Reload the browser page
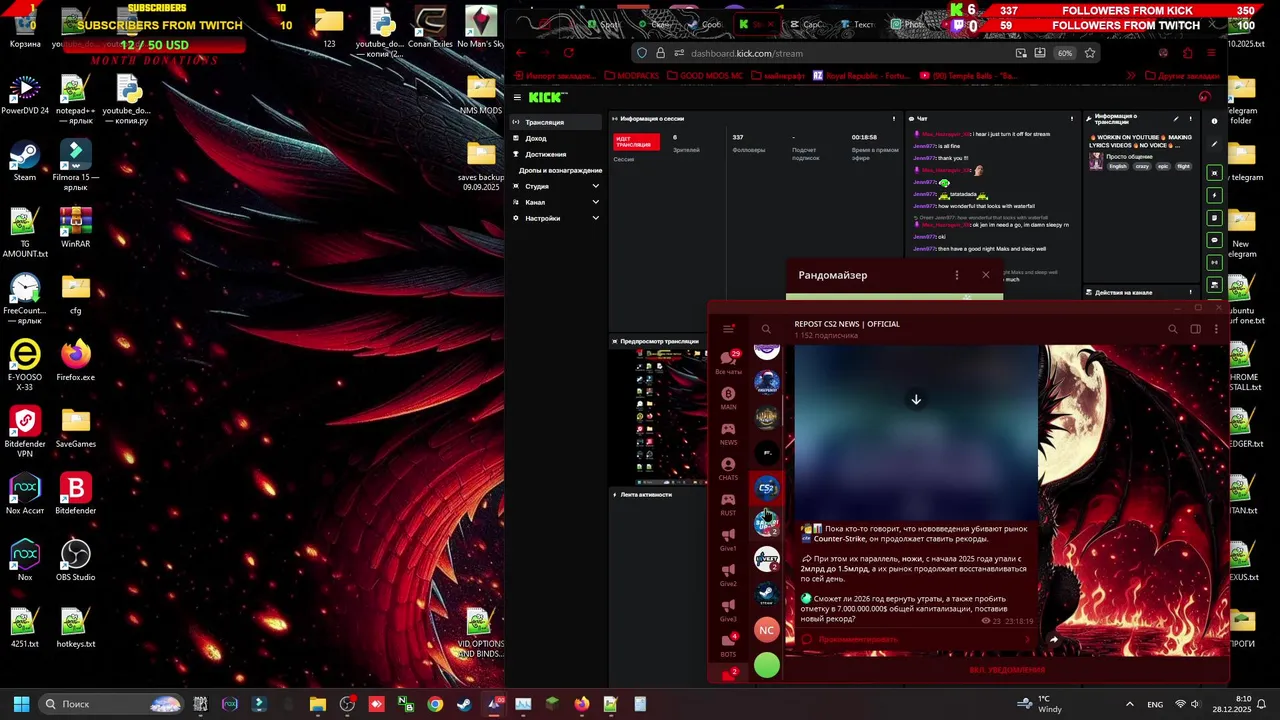Viewport: 1280px width, 720px height. [x=569, y=53]
